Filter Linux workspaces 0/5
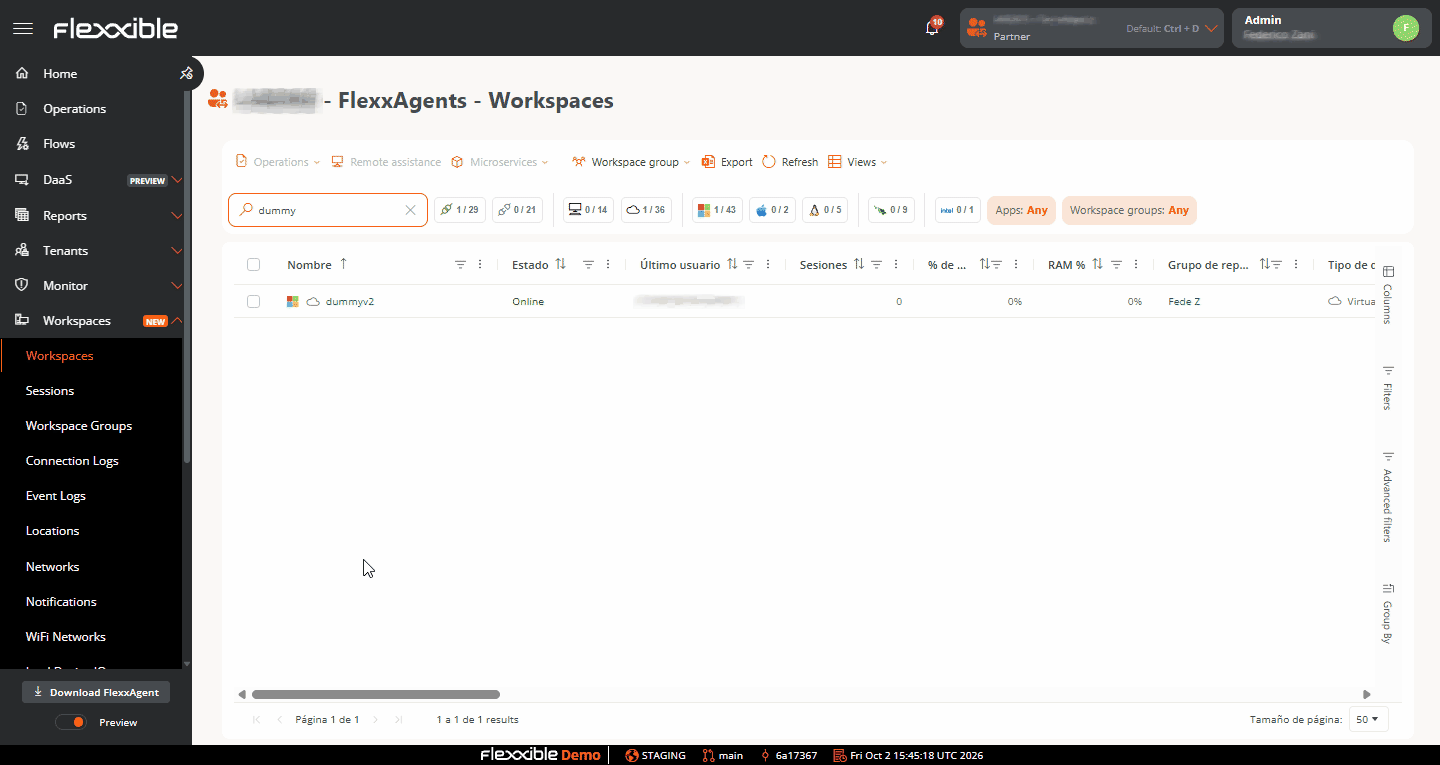 point(826,210)
